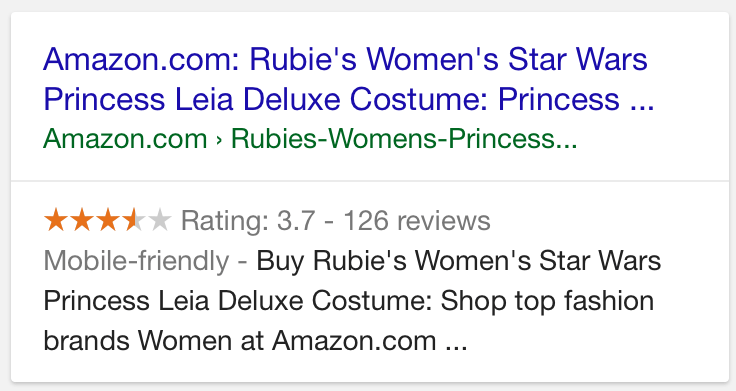Viewport: 736px width, 391px height.
Task: Click the 'brands Women at Amazon.com' snippet line
Action: pos(240,340)
